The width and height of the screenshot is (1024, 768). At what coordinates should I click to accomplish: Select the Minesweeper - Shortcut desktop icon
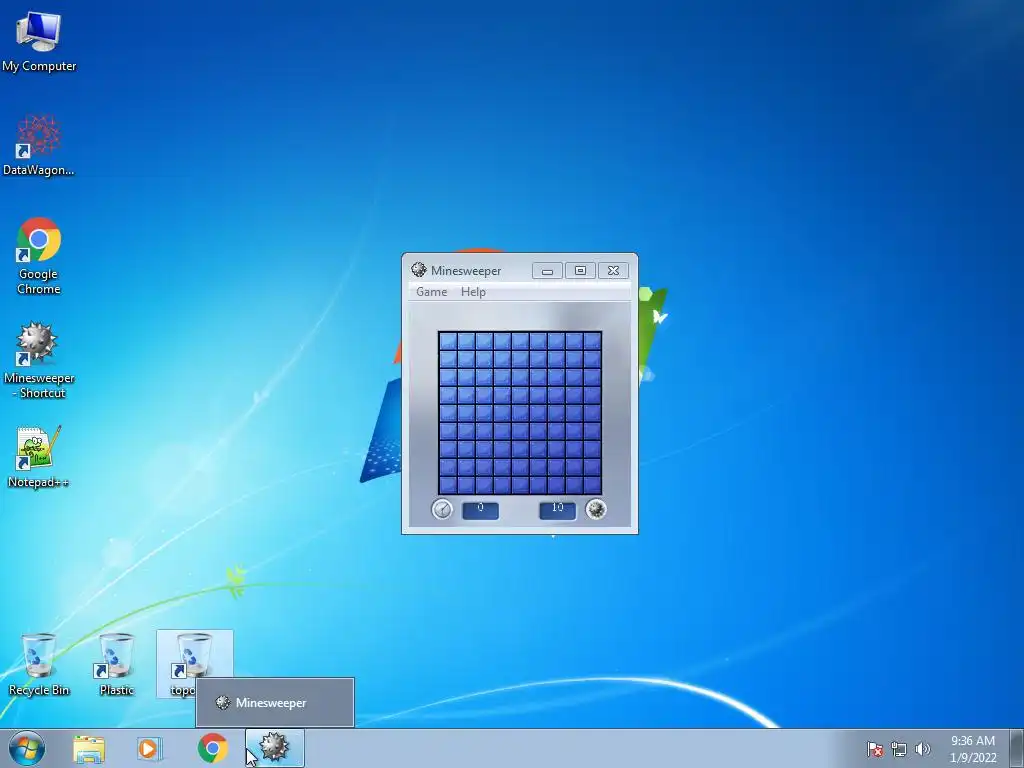tap(39, 360)
